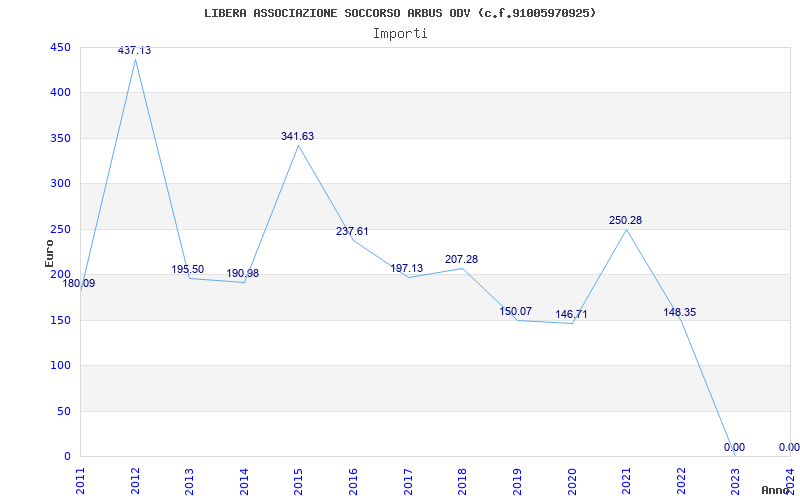Select the 2014 x-axis year label
The image size is (800, 500).
(244, 479)
